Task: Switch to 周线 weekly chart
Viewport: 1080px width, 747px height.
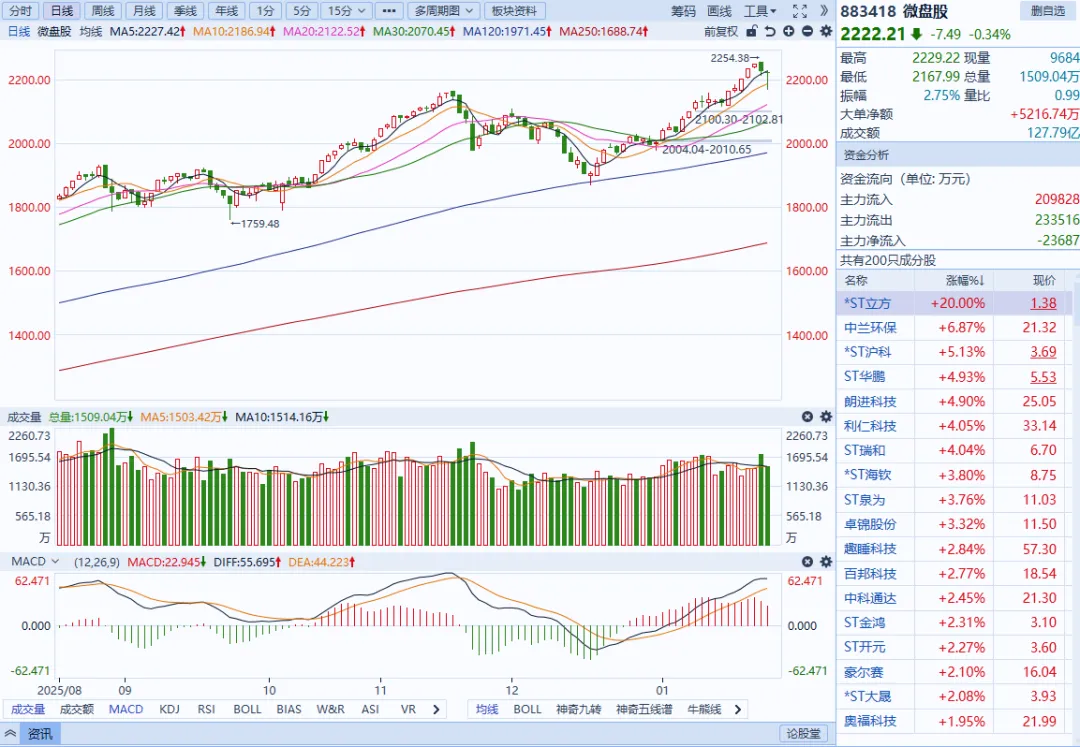Action: click(103, 11)
